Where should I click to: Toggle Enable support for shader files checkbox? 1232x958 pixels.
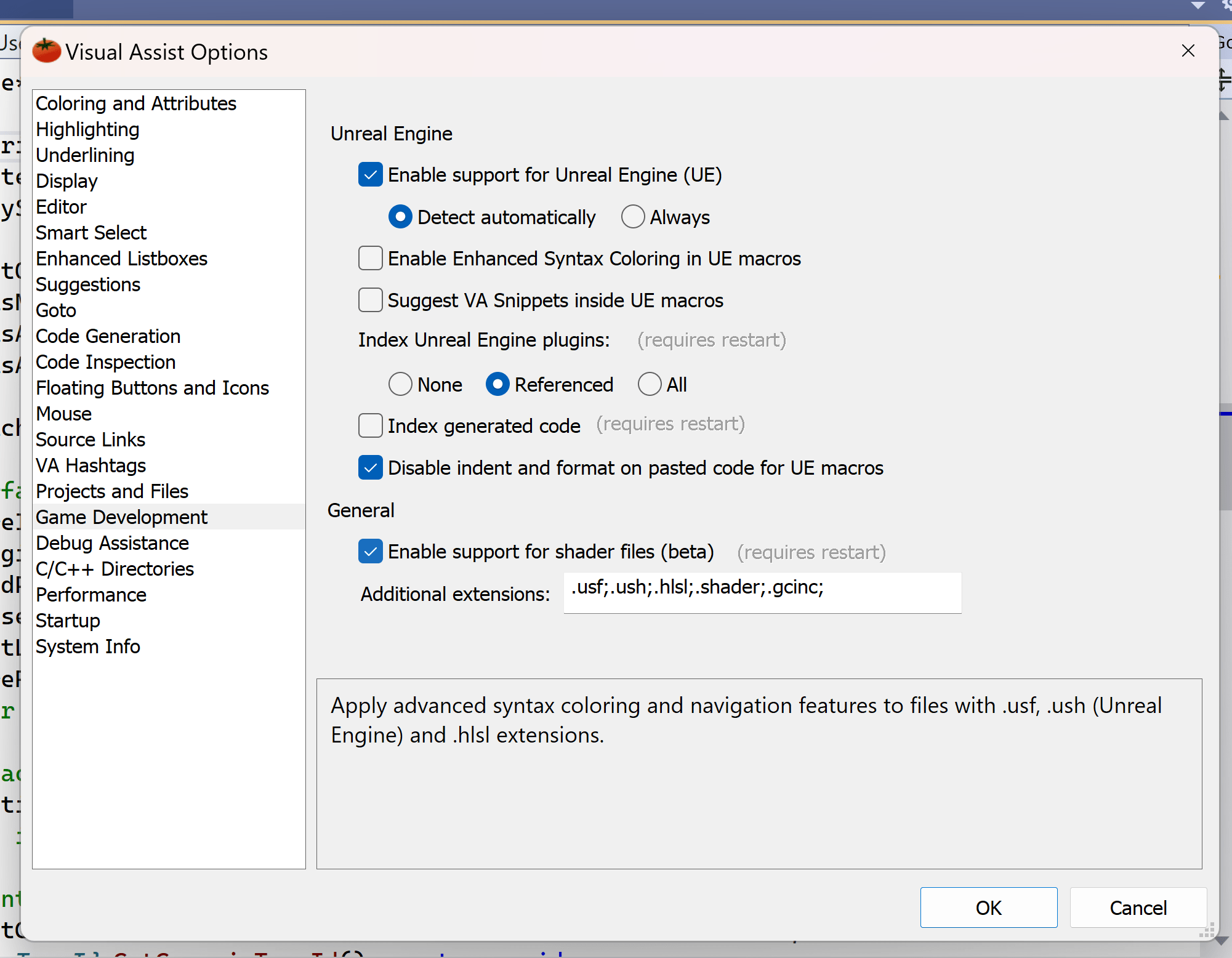370,552
